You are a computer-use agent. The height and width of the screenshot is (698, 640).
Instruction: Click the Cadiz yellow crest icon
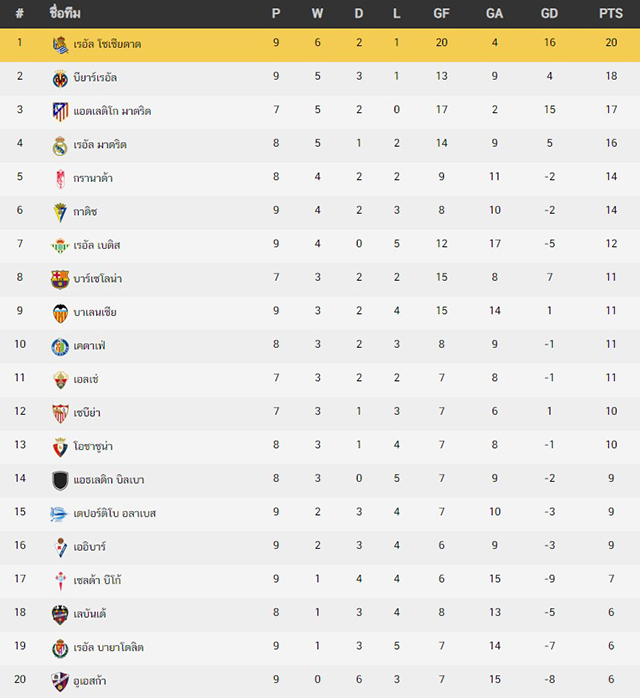click(x=60, y=212)
